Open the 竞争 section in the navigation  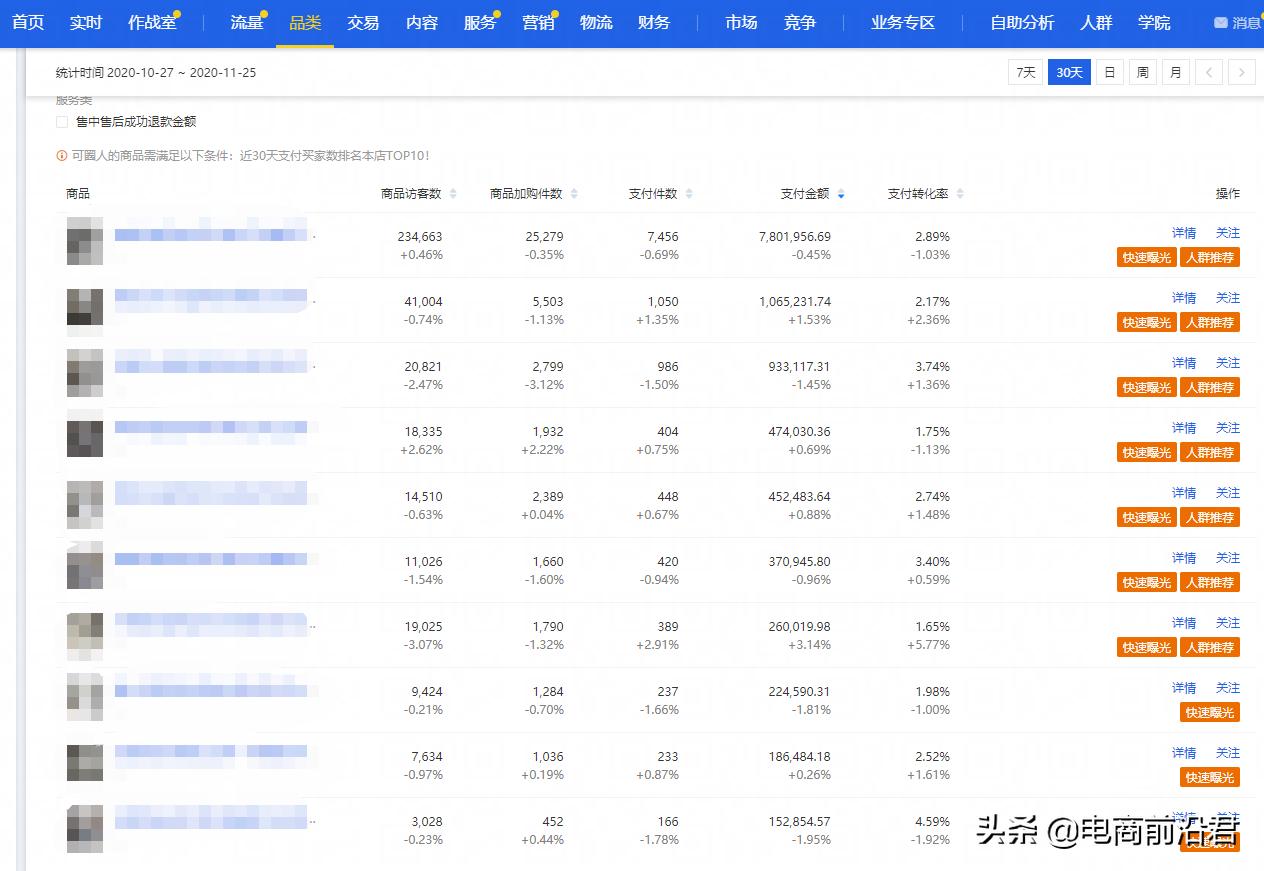(x=800, y=22)
